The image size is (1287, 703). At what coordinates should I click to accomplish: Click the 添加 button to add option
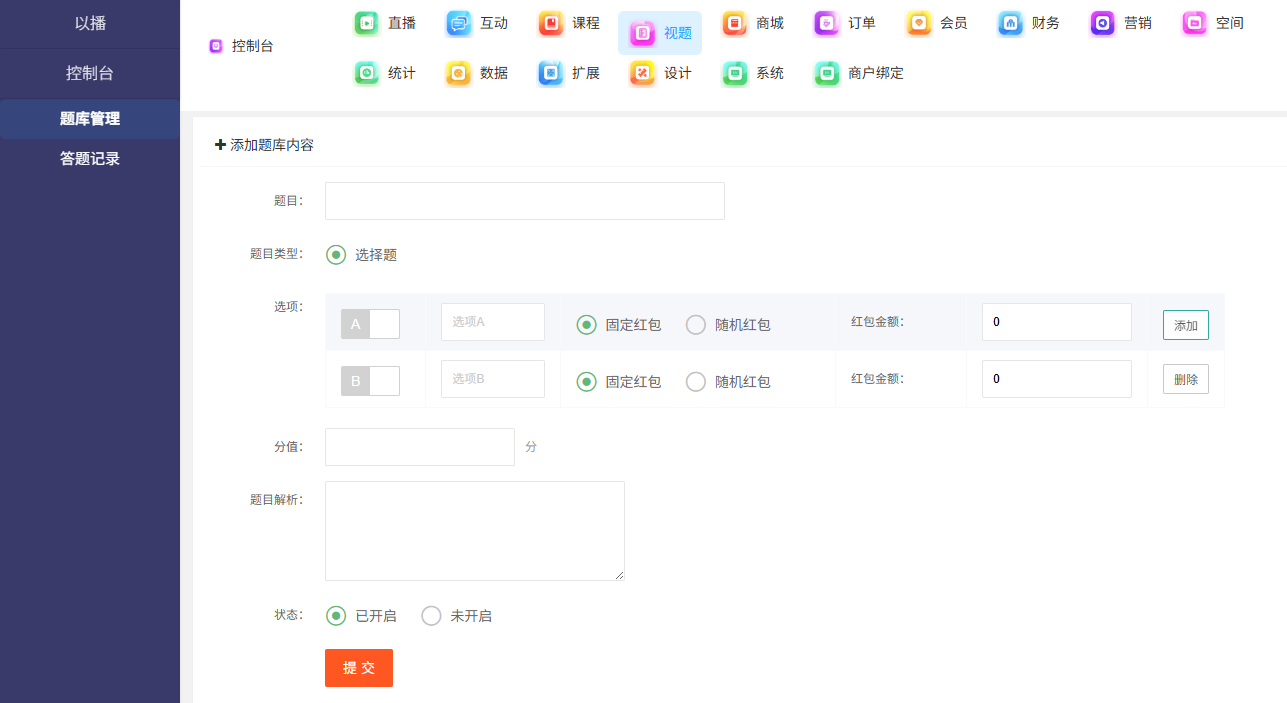pos(1185,325)
